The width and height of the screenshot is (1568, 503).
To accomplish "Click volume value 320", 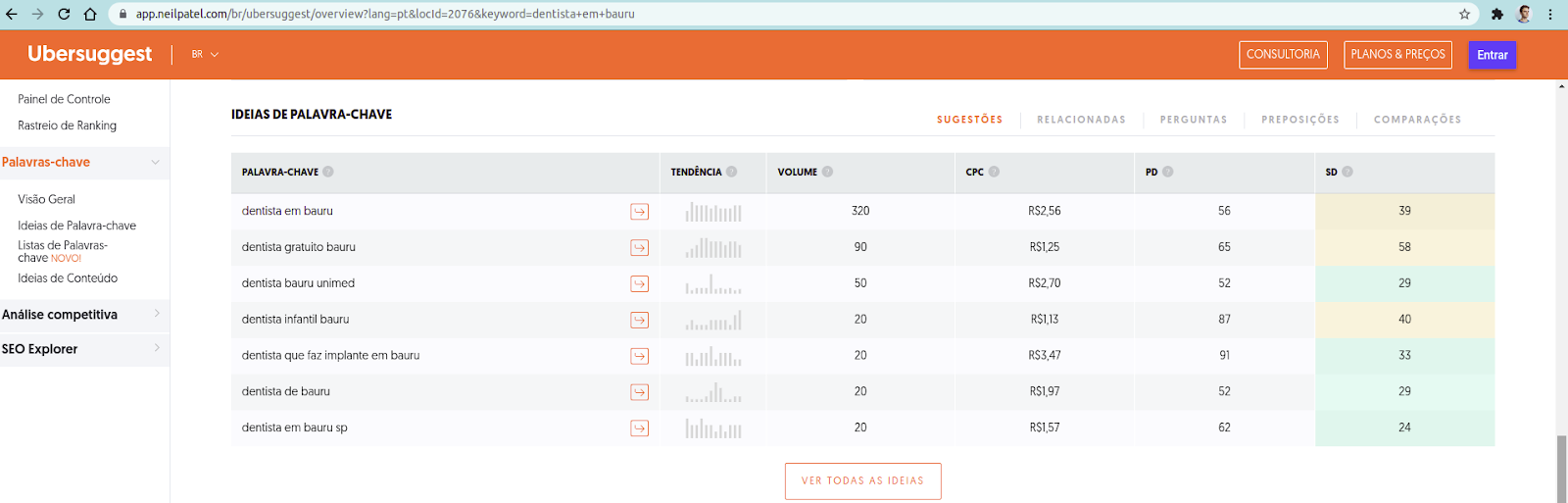I will [x=860, y=211].
